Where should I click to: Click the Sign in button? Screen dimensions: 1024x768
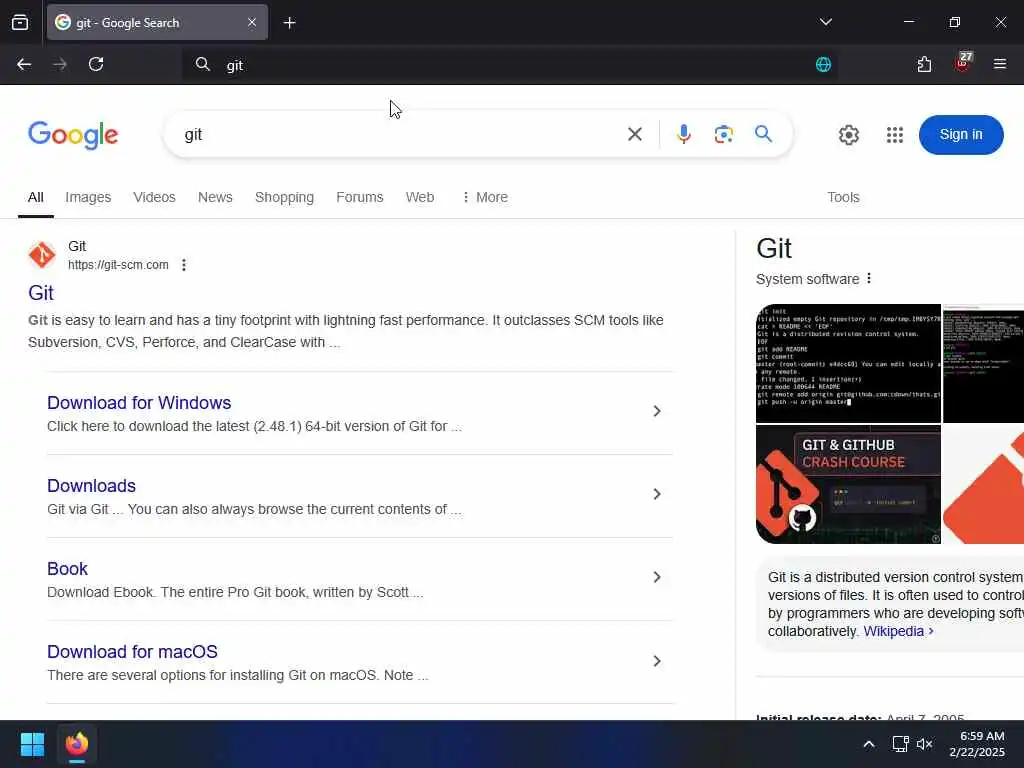click(x=961, y=135)
